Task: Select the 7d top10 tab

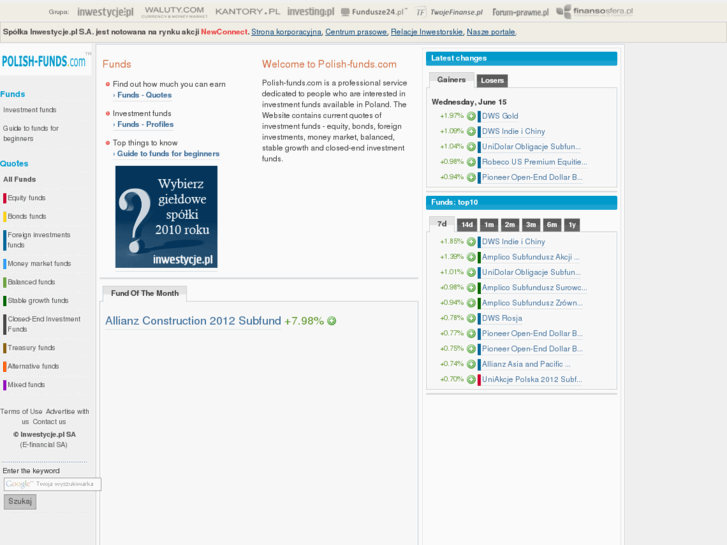Action: pyautogui.click(x=442, y=224)
